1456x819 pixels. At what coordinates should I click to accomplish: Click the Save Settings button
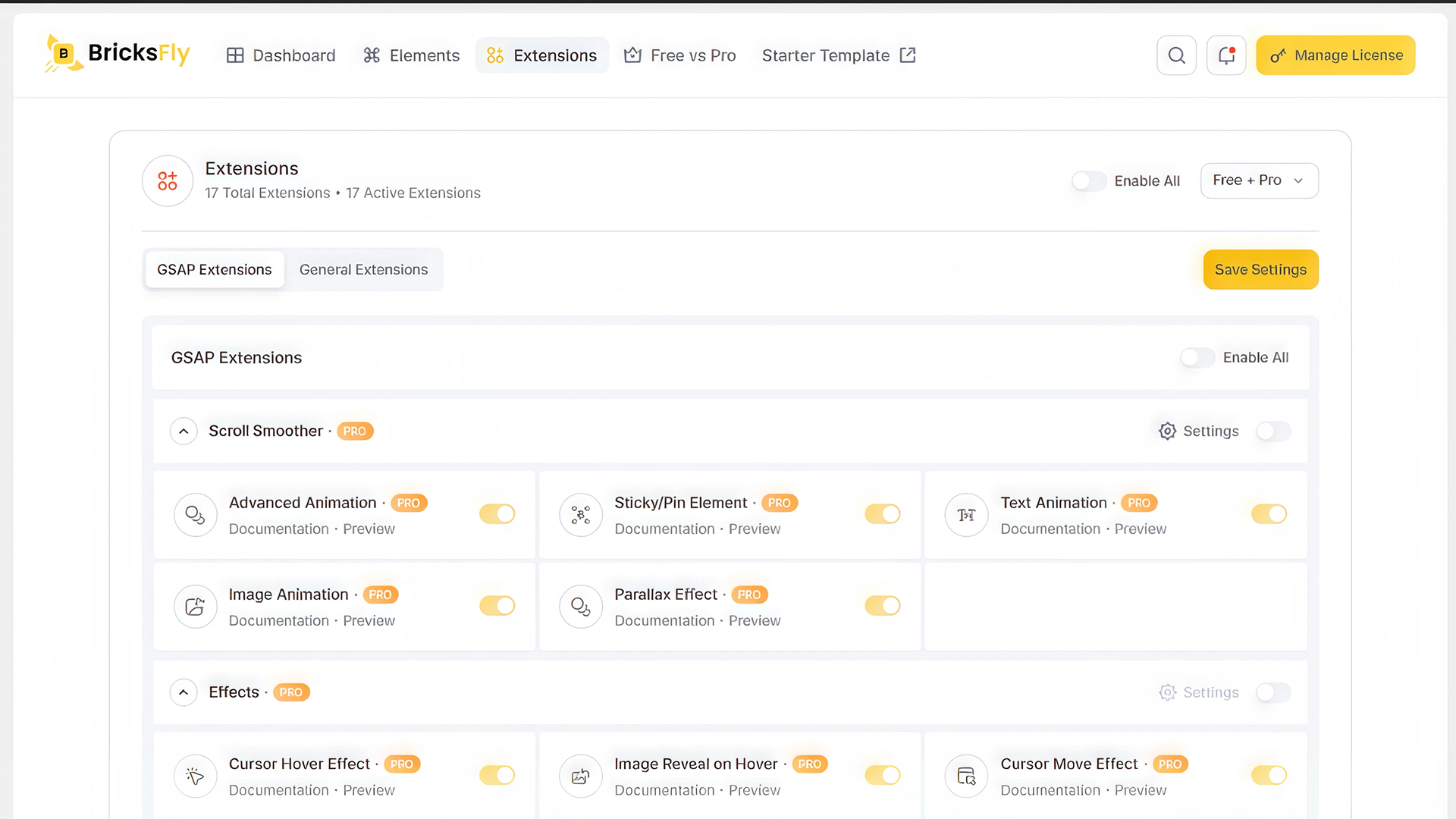point(1260,269)
